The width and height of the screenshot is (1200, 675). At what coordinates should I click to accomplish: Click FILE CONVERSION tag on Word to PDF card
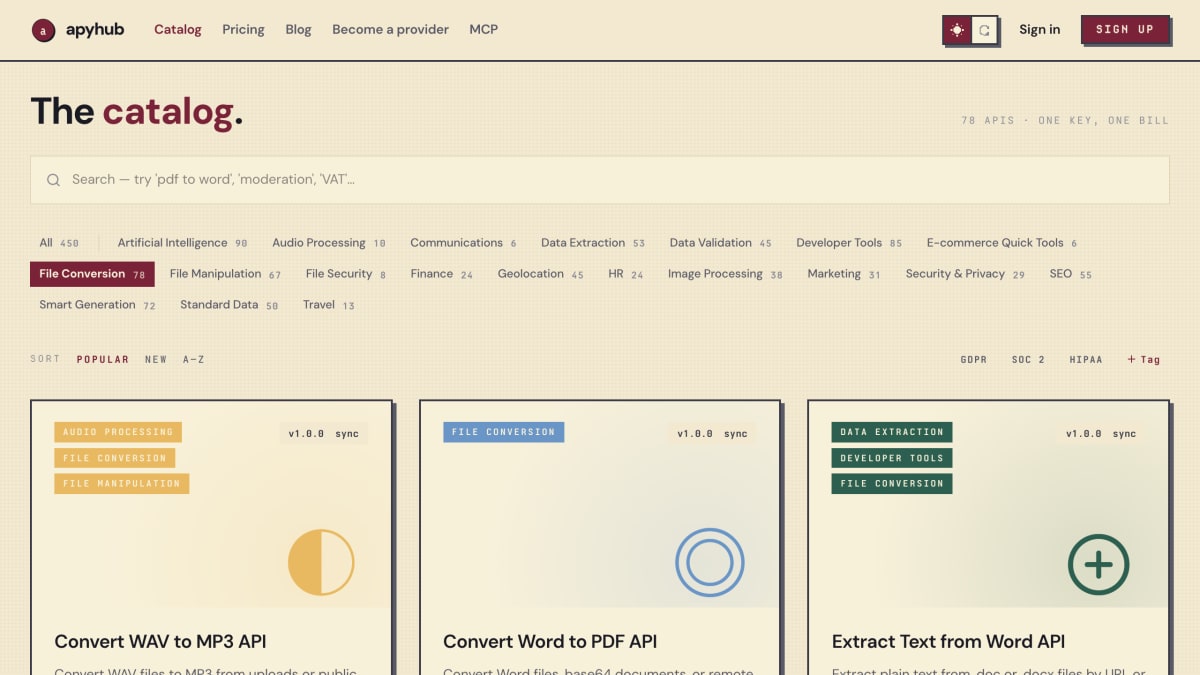tap(503, 432)
